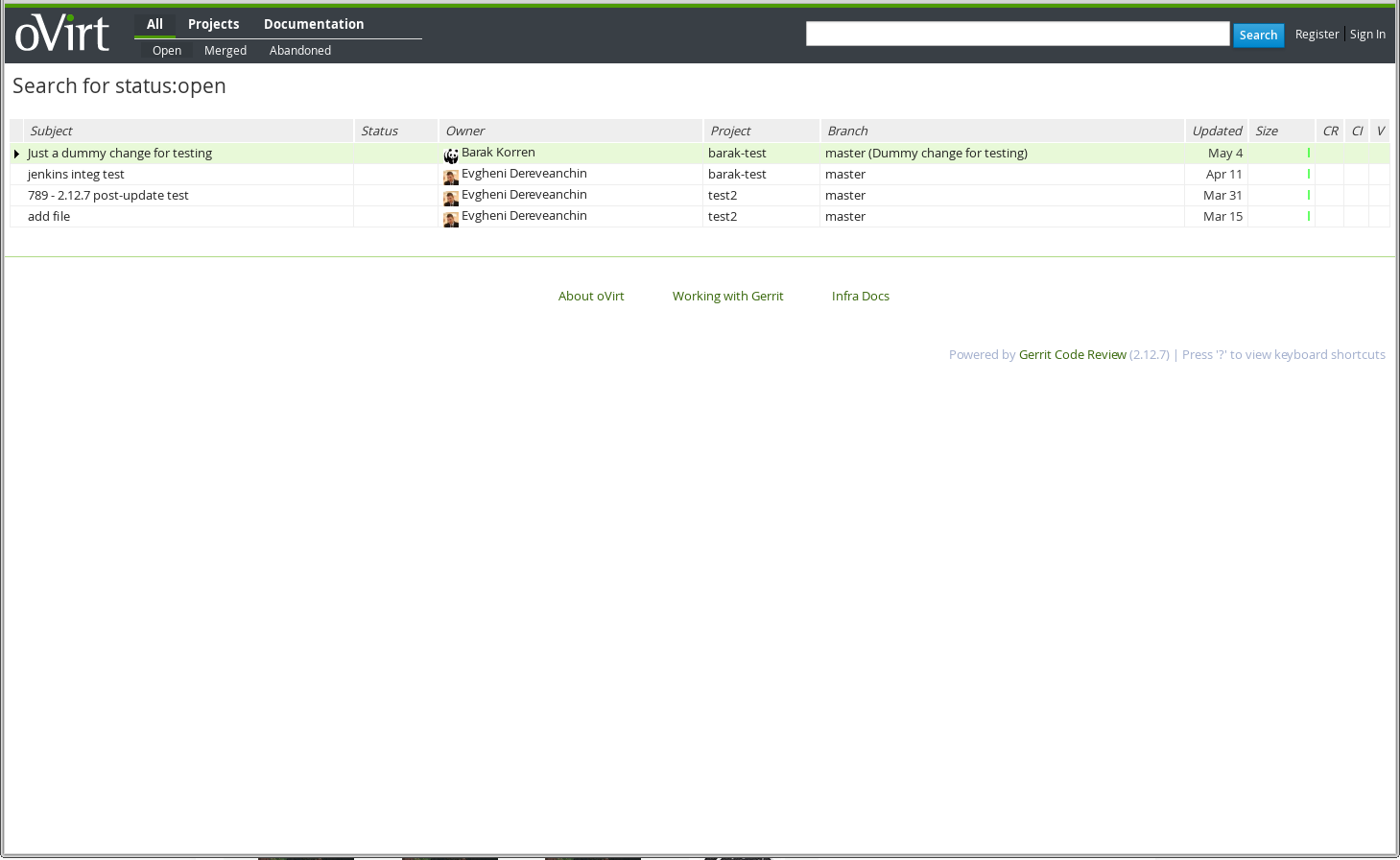1400x860 pixels.
Task: Switch to the Documentation tab
Action: point(314,24)
